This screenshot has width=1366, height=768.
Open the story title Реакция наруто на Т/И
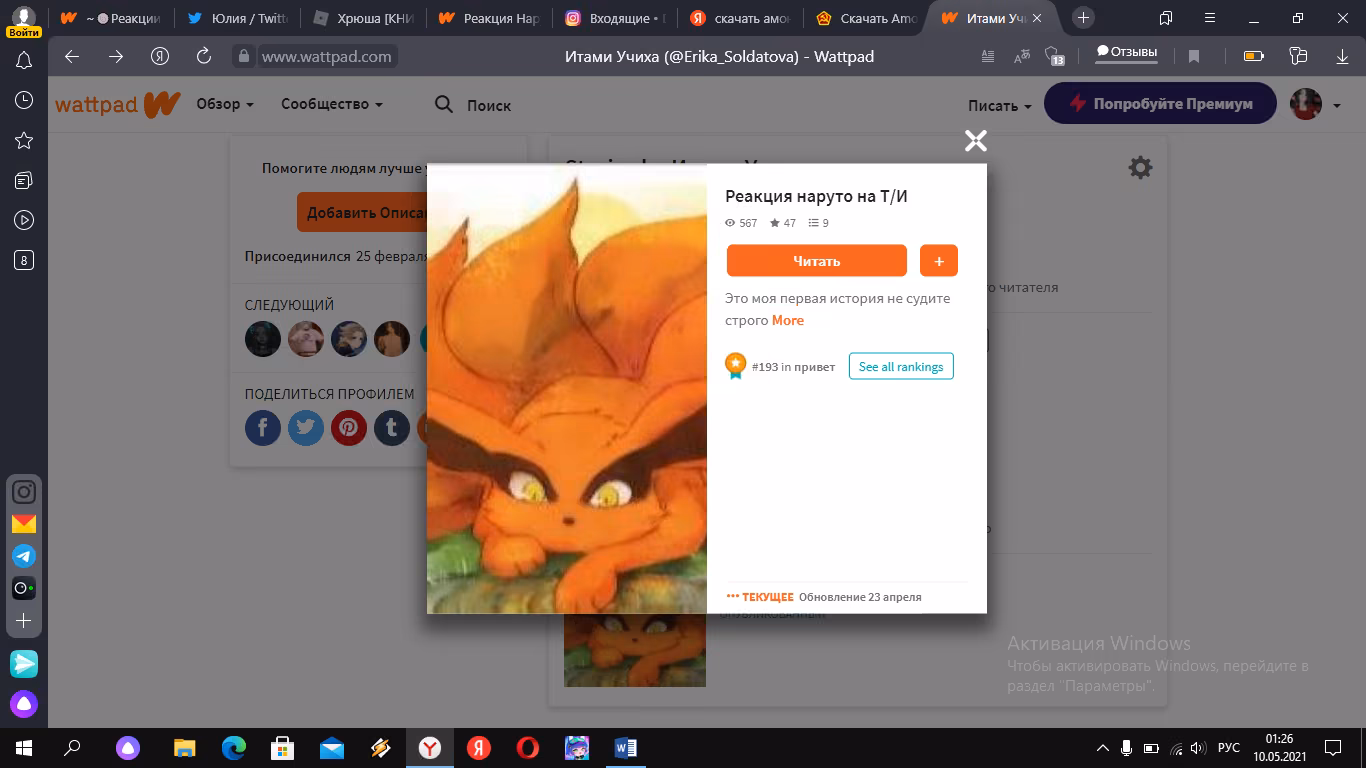(x=816, y=196)
